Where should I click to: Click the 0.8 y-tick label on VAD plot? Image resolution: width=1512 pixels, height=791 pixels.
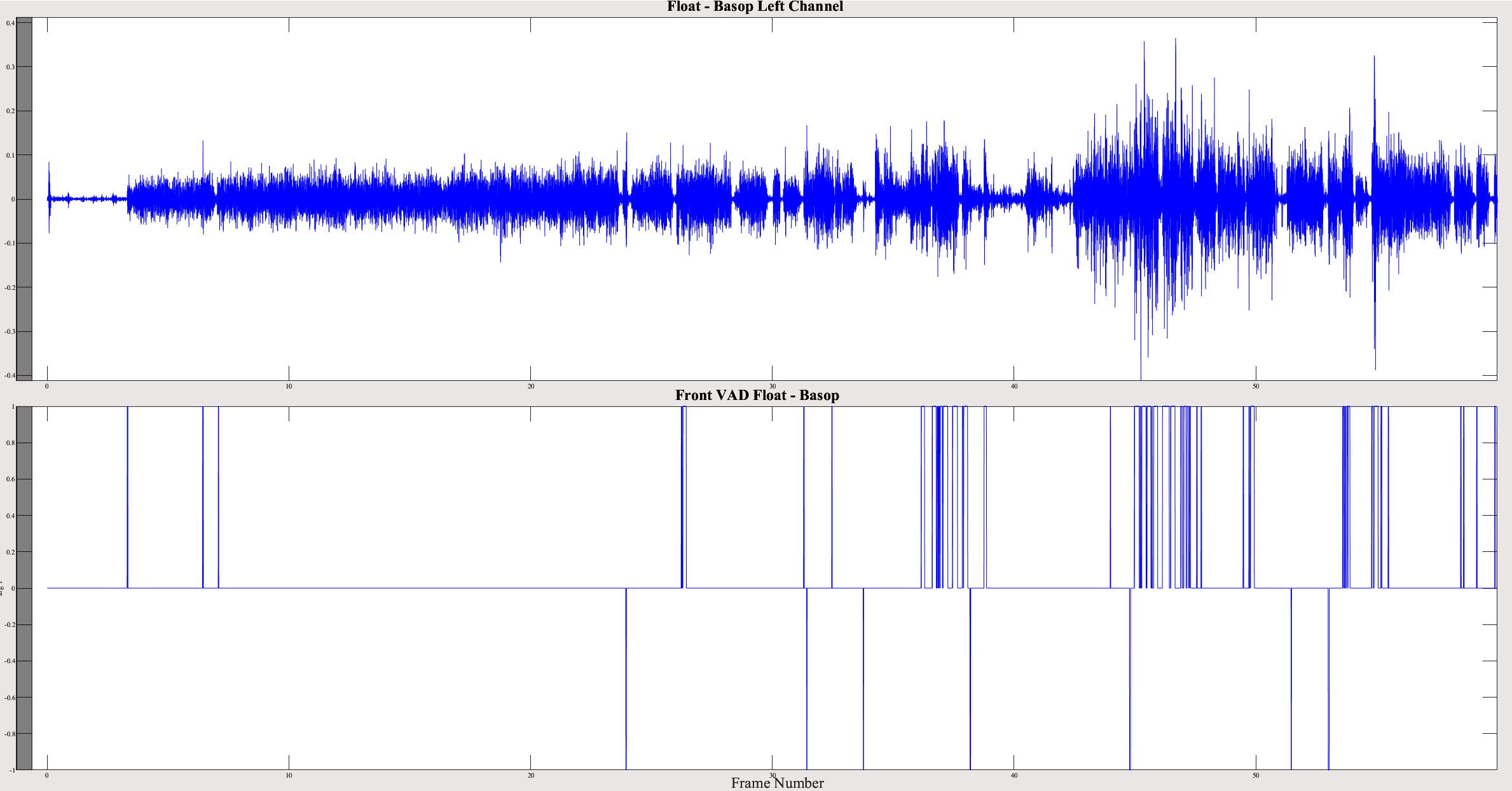click(x=10, y=443)
